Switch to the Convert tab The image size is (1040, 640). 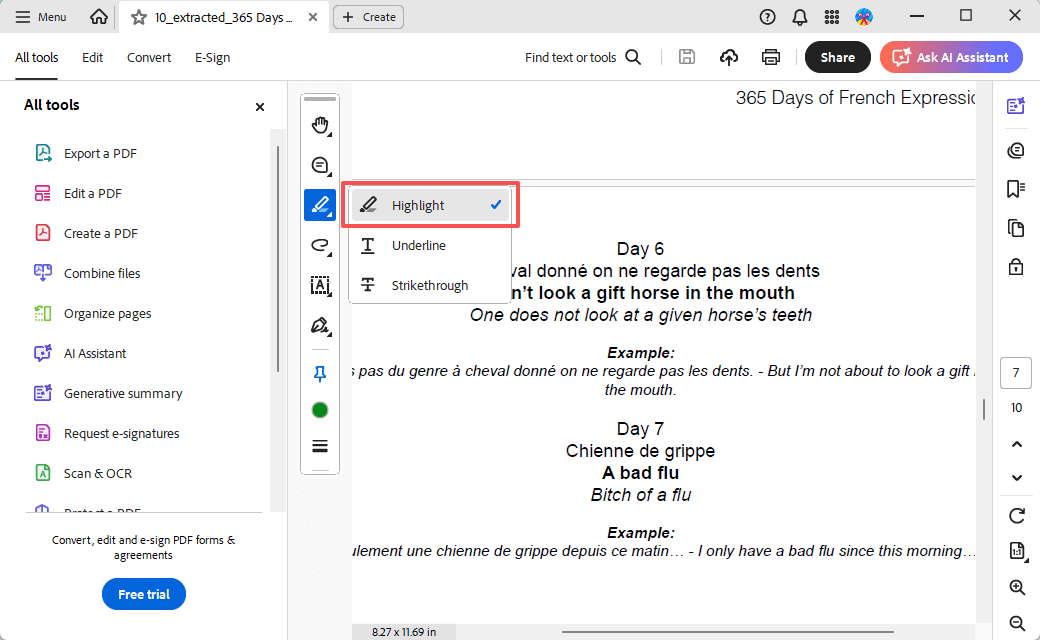click(148, 57)
